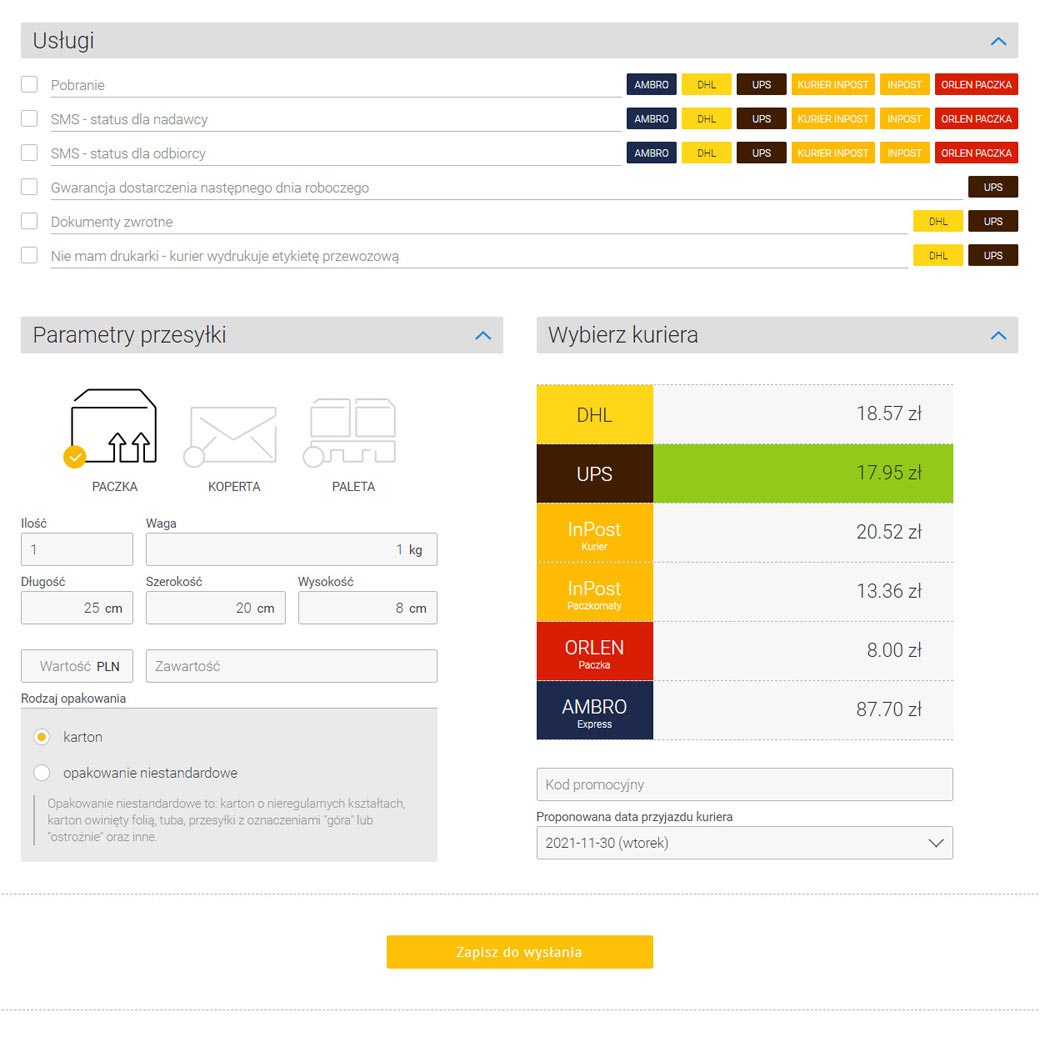
Task: Choose the DHL courier at 18.57 zł
Action: [x=744, y=414]
